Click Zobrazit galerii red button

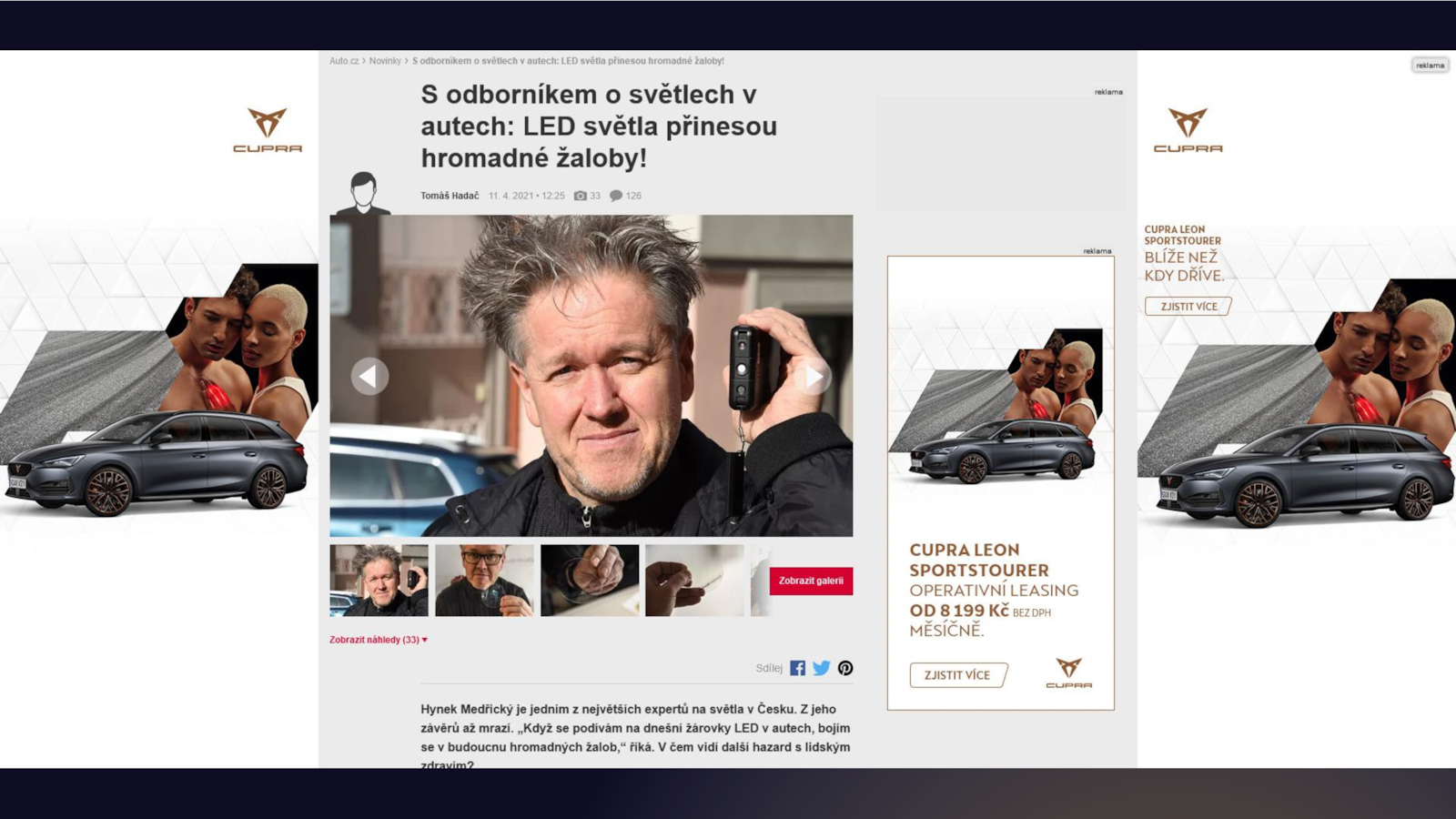pyautogui.click(x=811, y=581)
